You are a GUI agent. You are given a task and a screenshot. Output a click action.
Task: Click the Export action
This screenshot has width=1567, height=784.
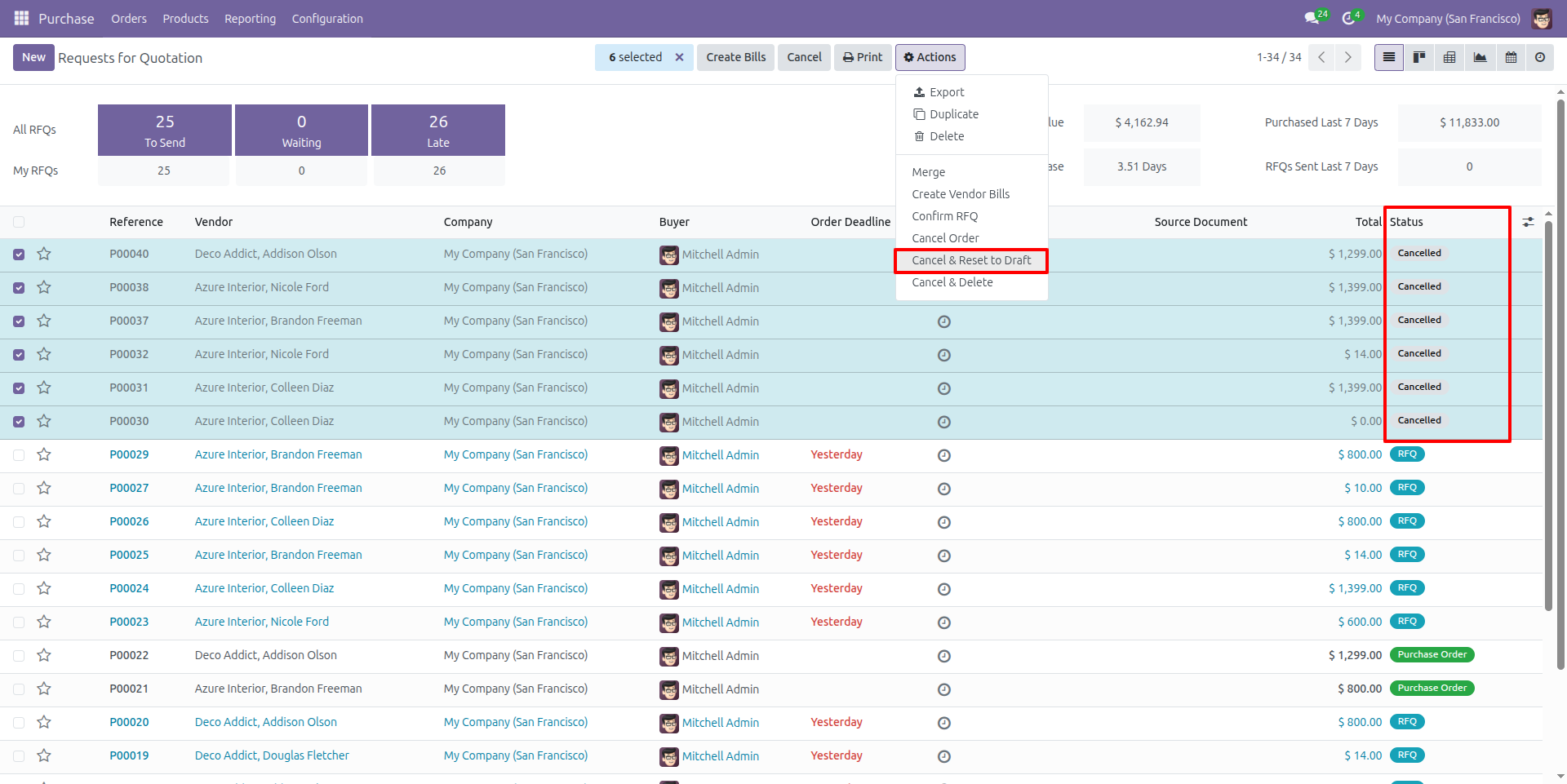(x=971, y=92)
